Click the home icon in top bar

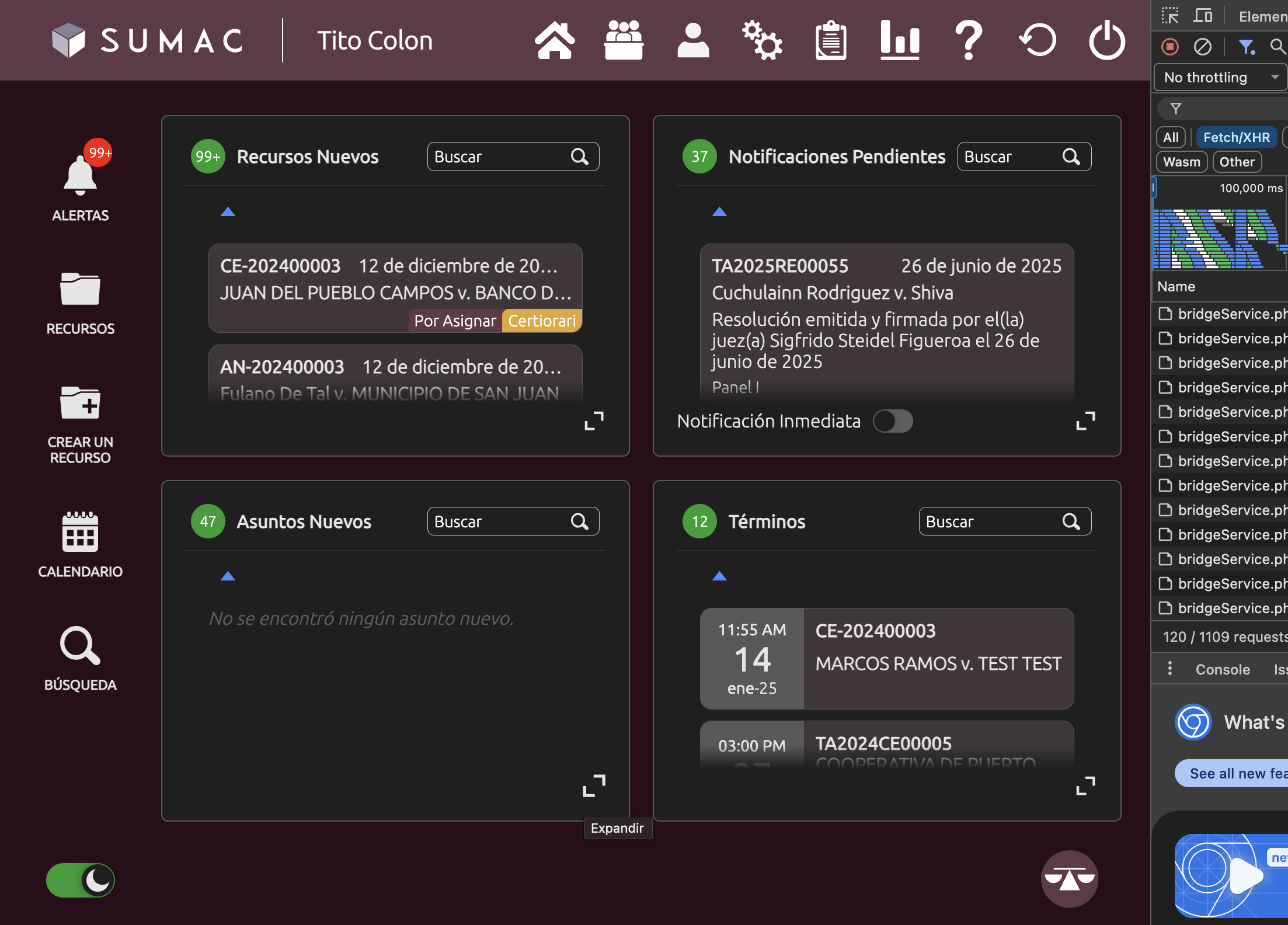coord(554,40)
